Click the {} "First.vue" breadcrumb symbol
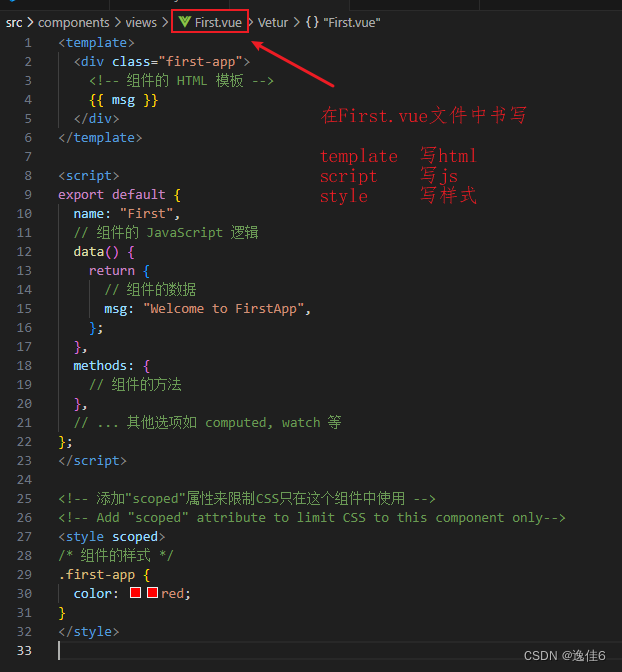The height and width of the screenshot is (672, 622). pos(343,22)
